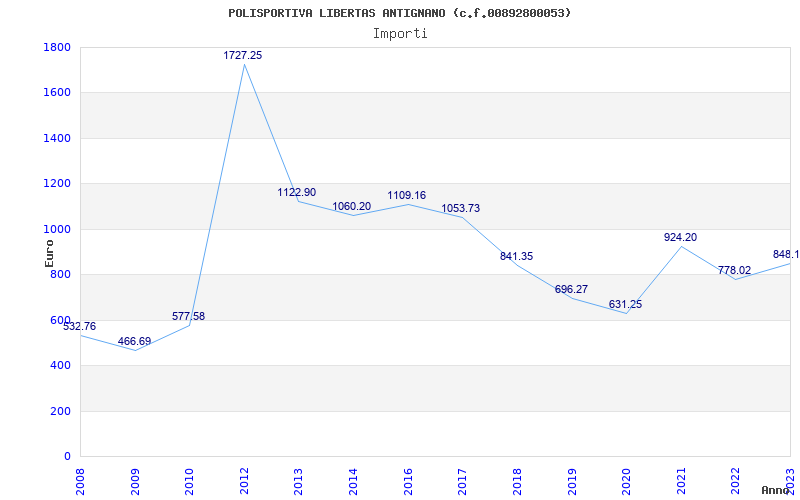800x500 pixels.
Task: Click the x-axis year 2018
Action: pyautogui.click(x=517, y=482)
